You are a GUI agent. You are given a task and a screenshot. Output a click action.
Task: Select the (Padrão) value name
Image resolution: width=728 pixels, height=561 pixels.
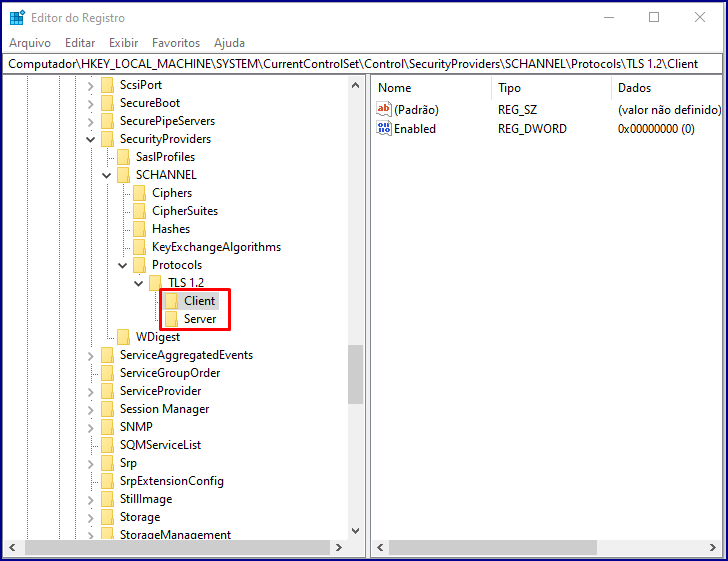pyautogui.click(x=416, y=110)
